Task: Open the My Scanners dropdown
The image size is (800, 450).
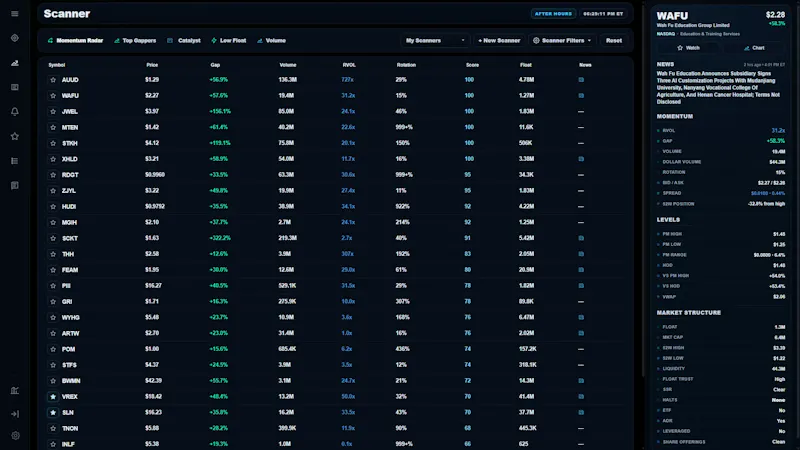Action: click(x=435, y=40)
